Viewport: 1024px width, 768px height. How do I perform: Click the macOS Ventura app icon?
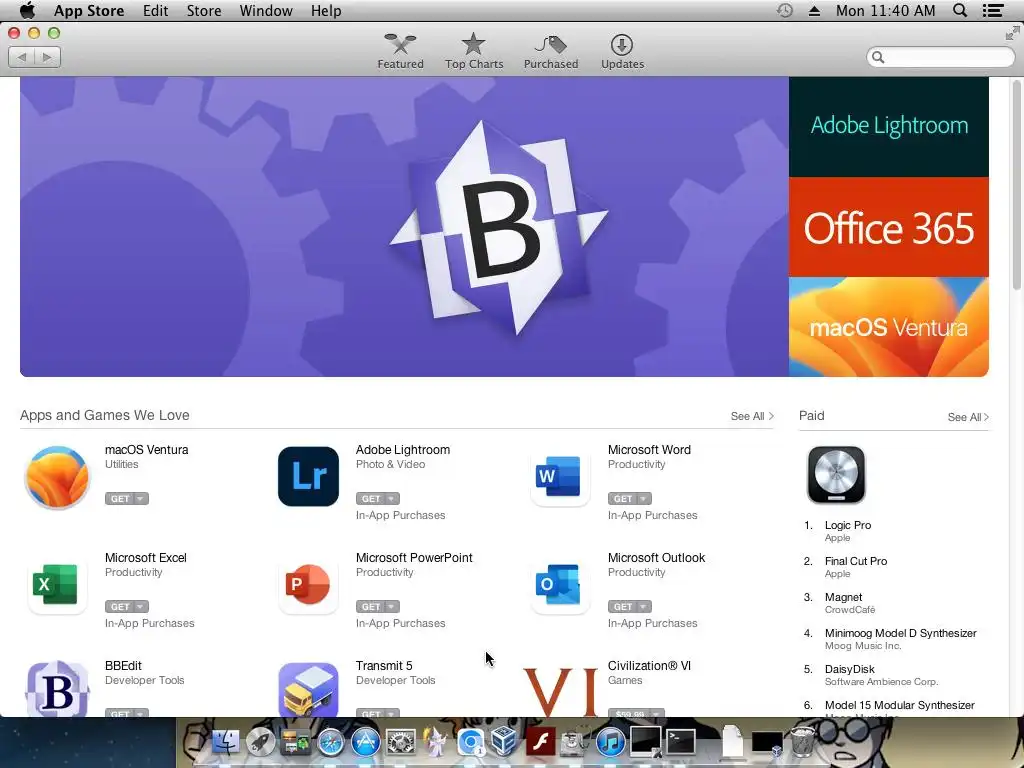pos(57,477)
